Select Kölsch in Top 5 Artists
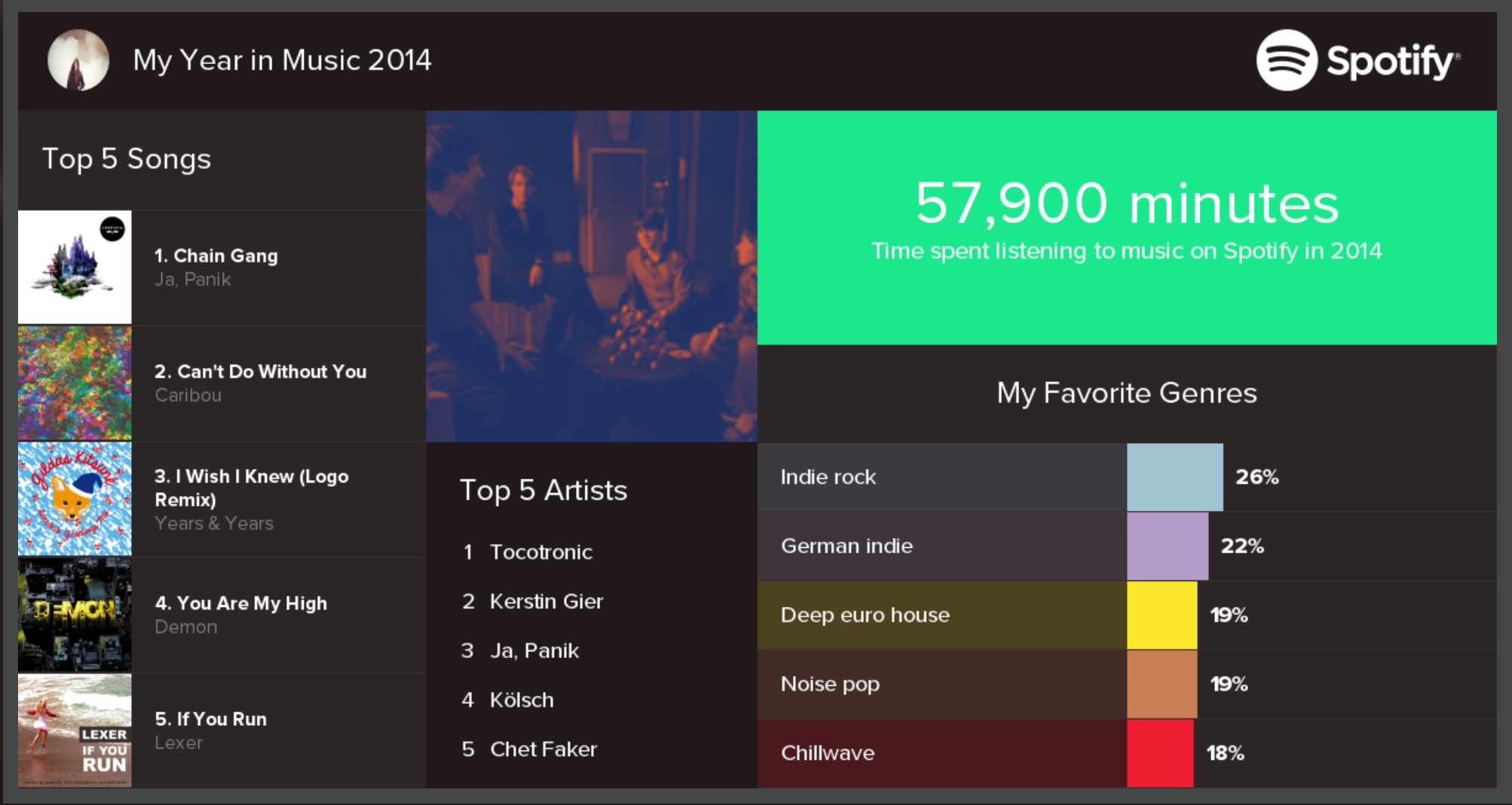Viewport: 1512px width, 805px height. coord(522,700)
